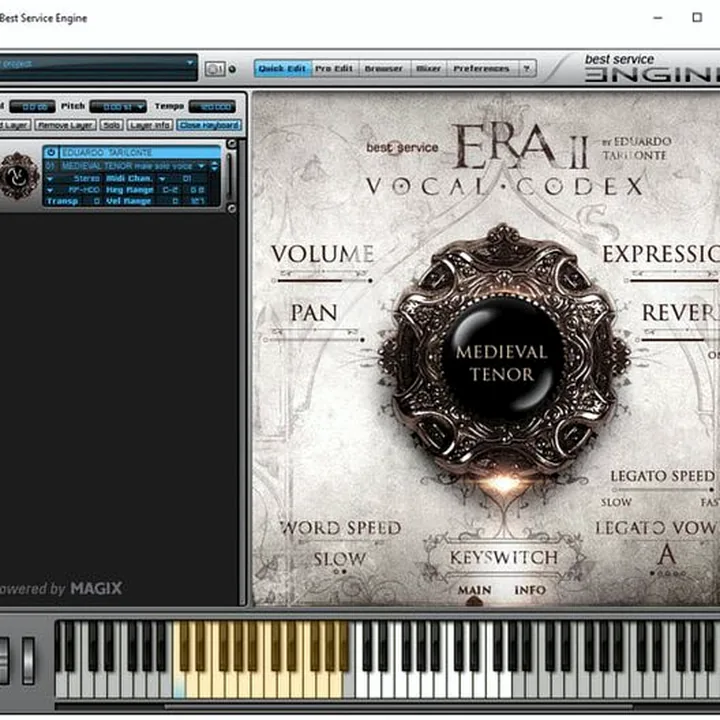
Task: Maximize the Best Service Engine window
Action: pos(697,17)
